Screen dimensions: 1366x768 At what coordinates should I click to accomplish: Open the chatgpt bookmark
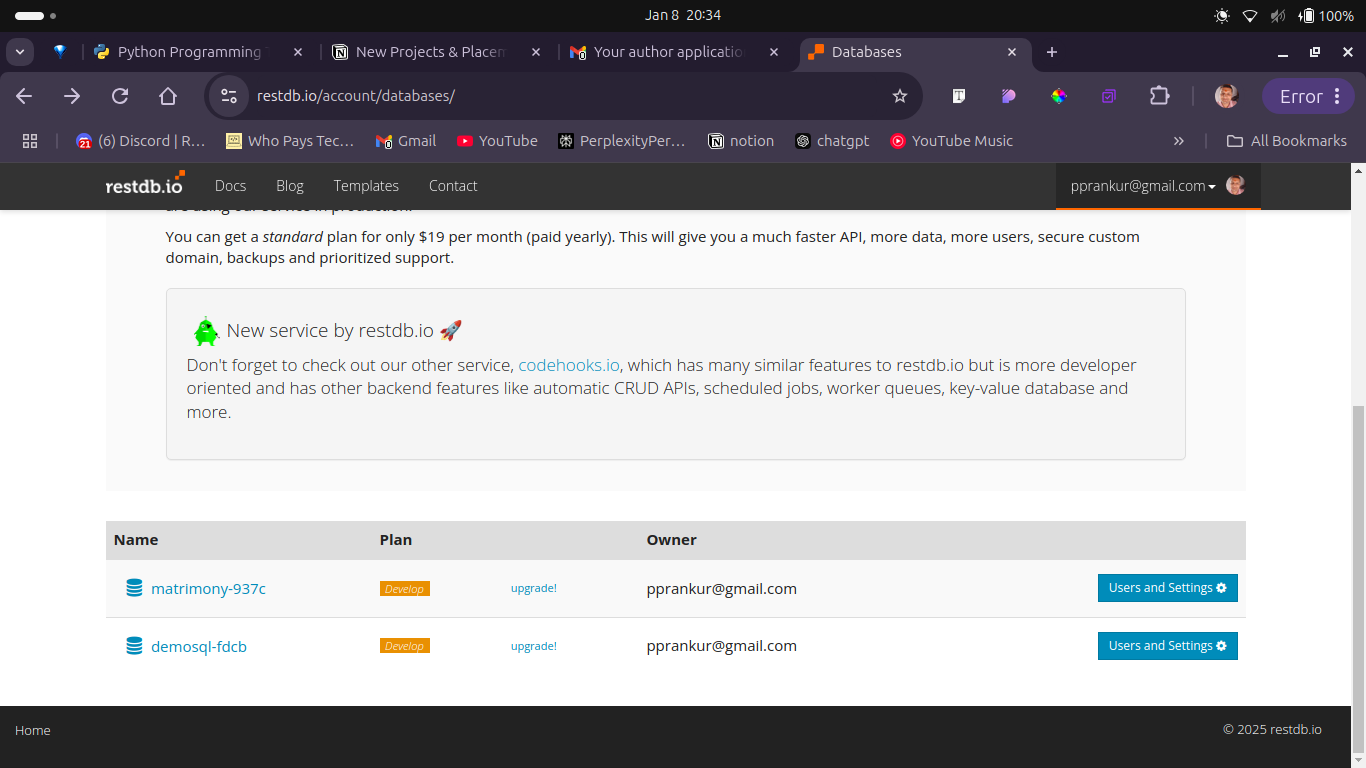[x=832, y=141]
